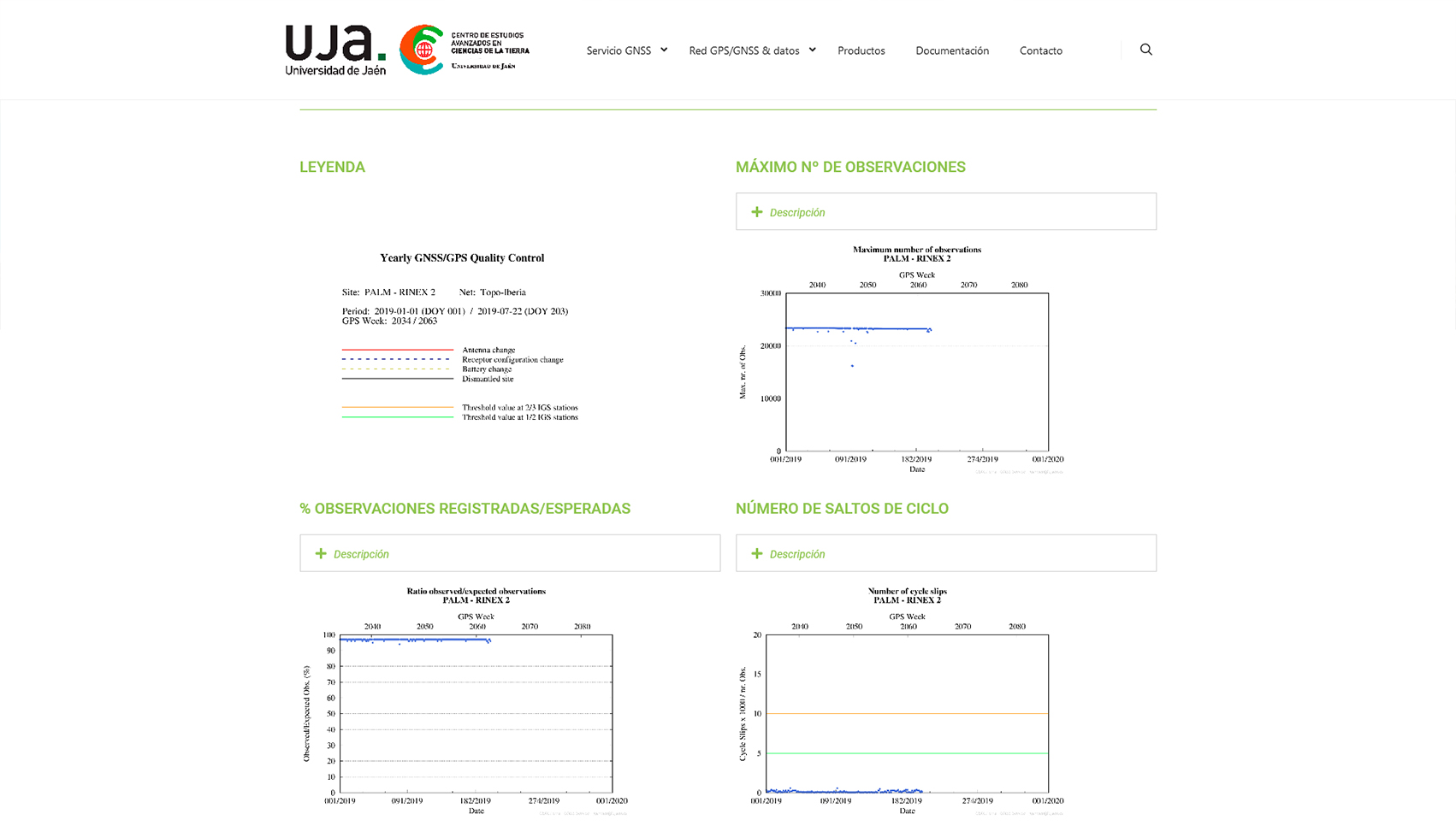1456x826 pixels.
Task: Open the Servicio GNSS menu
Action: tap(619, 50)
